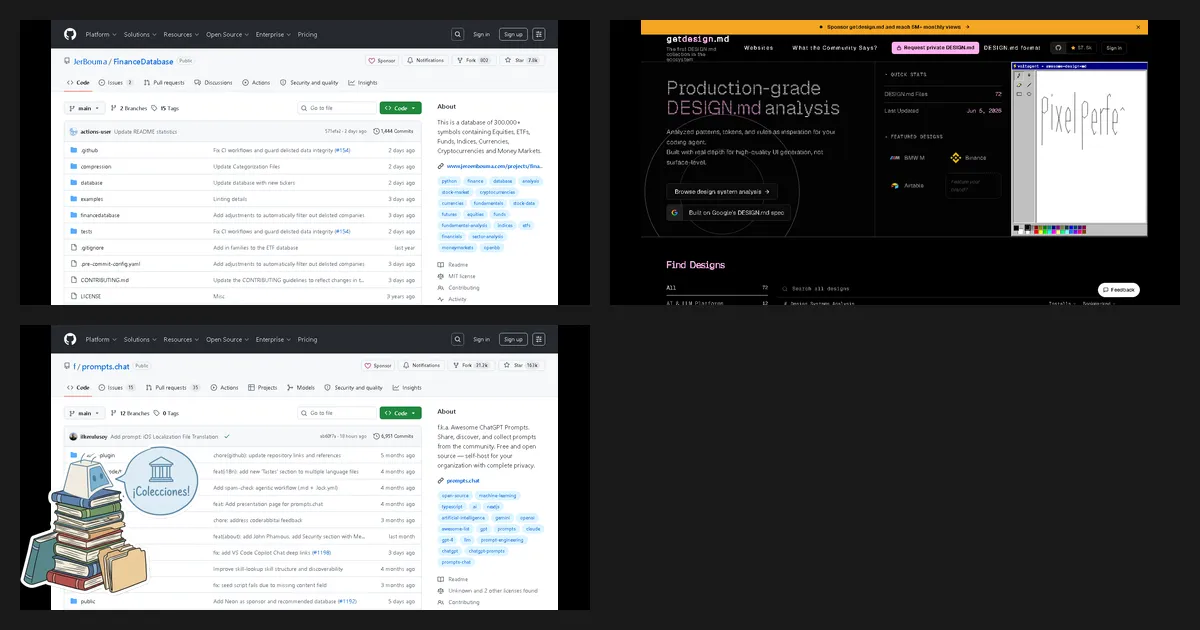
Task: Open Discussions tab in FinanceDatabase repo
Action: click(213, 83)
